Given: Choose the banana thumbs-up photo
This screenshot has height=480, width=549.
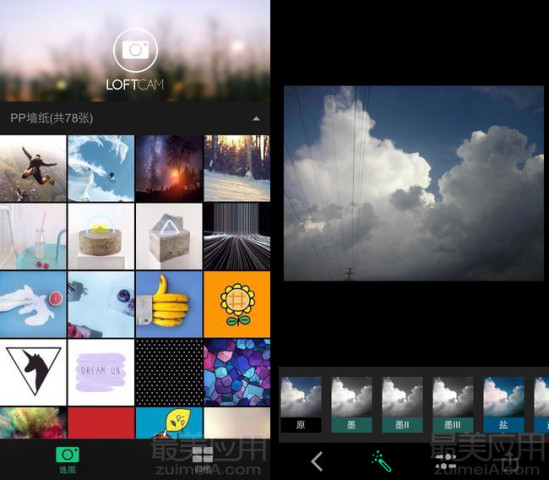Looking at the screenshot, I should (x=169, y=304).
